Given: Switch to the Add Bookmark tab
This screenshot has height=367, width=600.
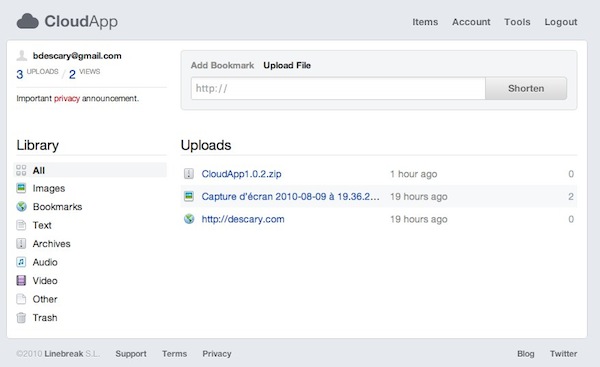Looking at the screenshot, I should (x=222, y=65).
